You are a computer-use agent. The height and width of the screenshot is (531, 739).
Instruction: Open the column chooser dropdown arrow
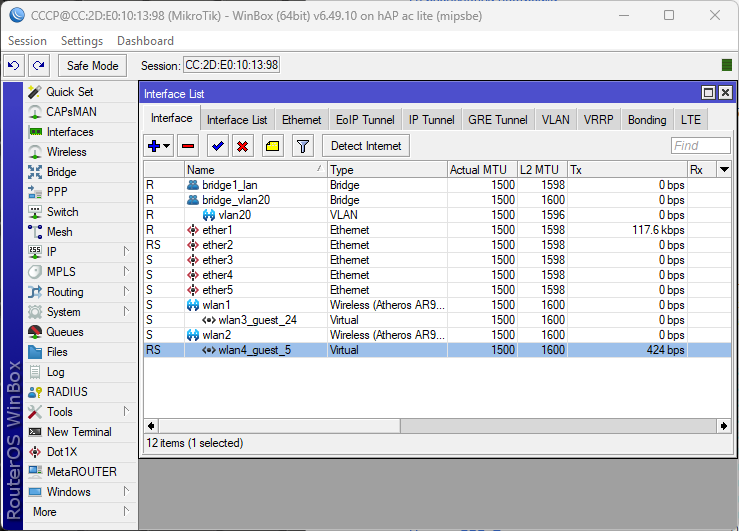click(724, 169)
